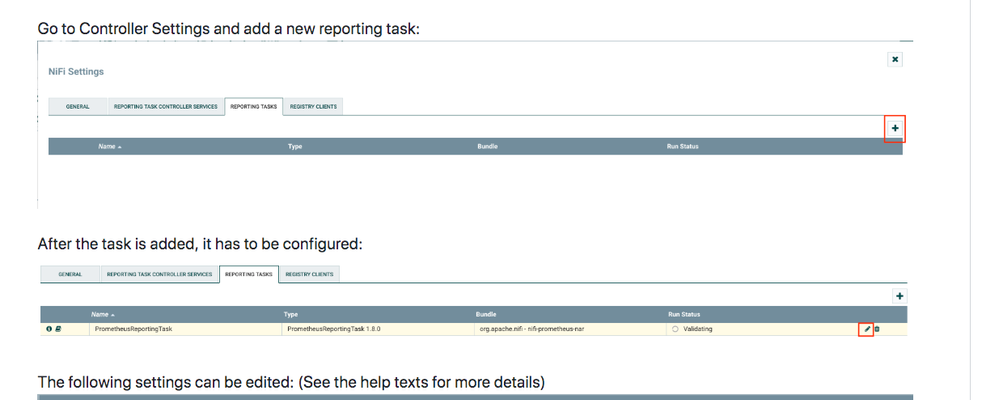View PrometheusReportingTask details via the info icon
This screenshot has height=400, width=999.
[49, 329]
